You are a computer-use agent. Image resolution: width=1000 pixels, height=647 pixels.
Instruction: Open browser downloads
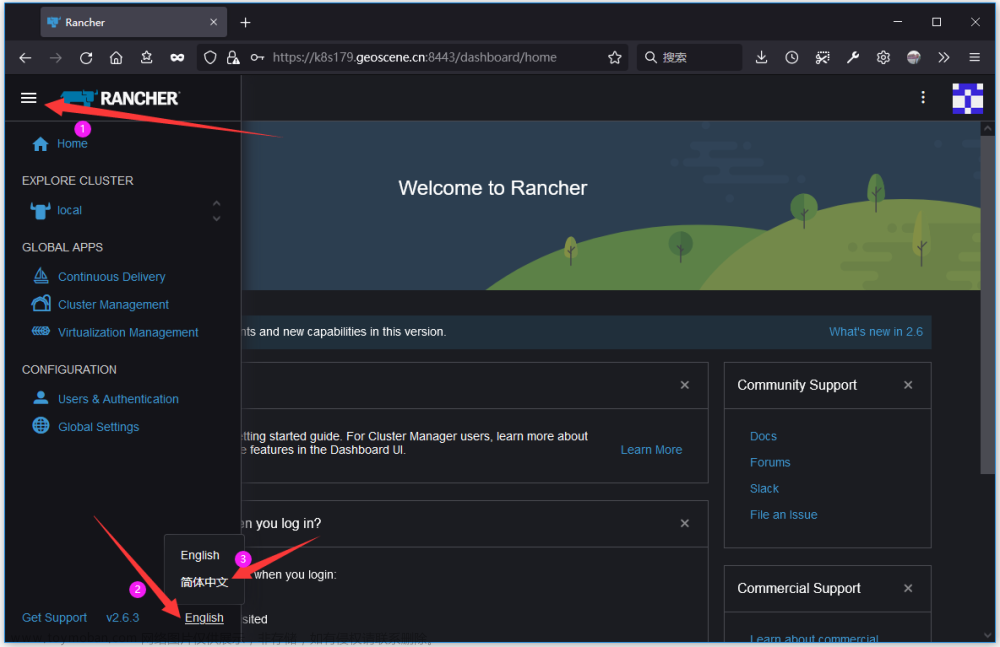pos(761,58)
